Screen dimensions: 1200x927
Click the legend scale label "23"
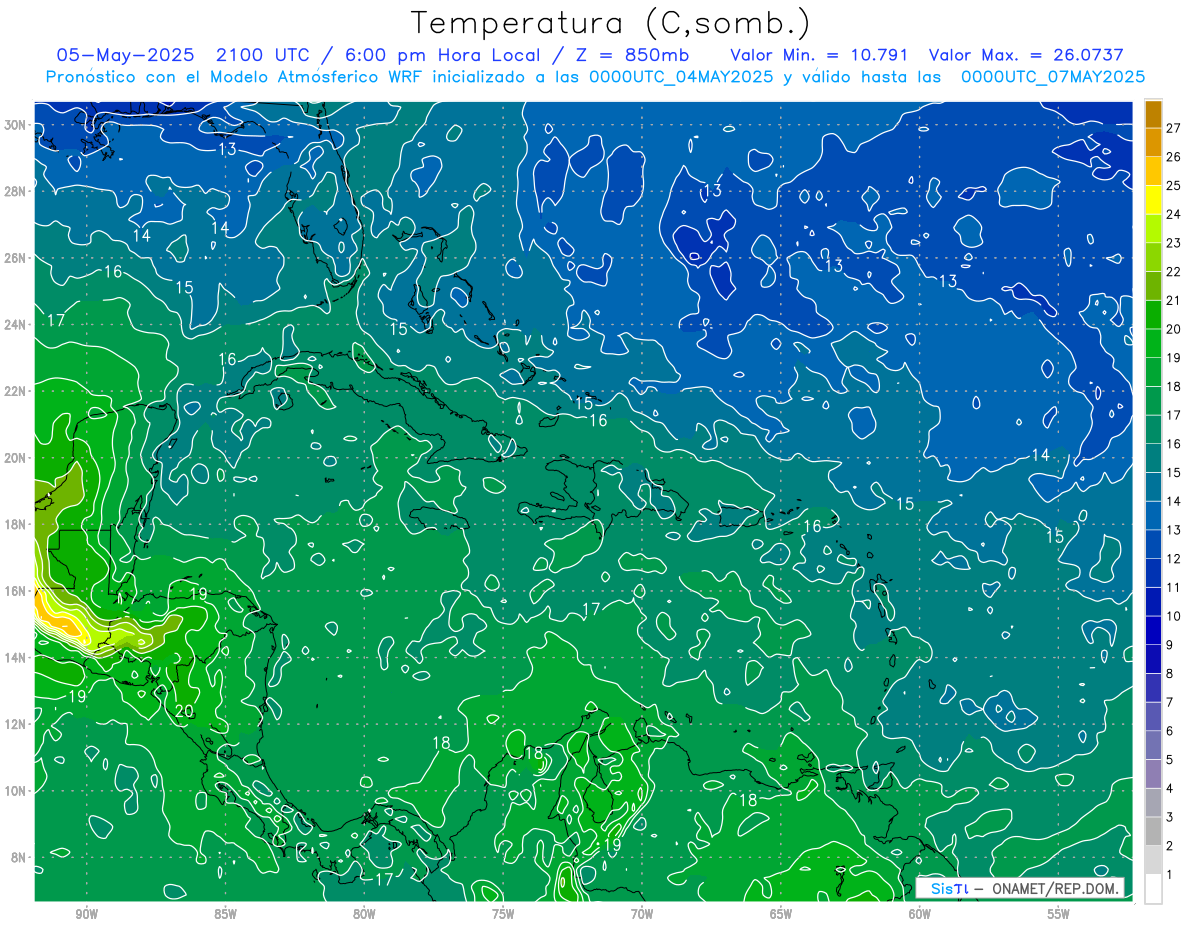(1174, 243)
